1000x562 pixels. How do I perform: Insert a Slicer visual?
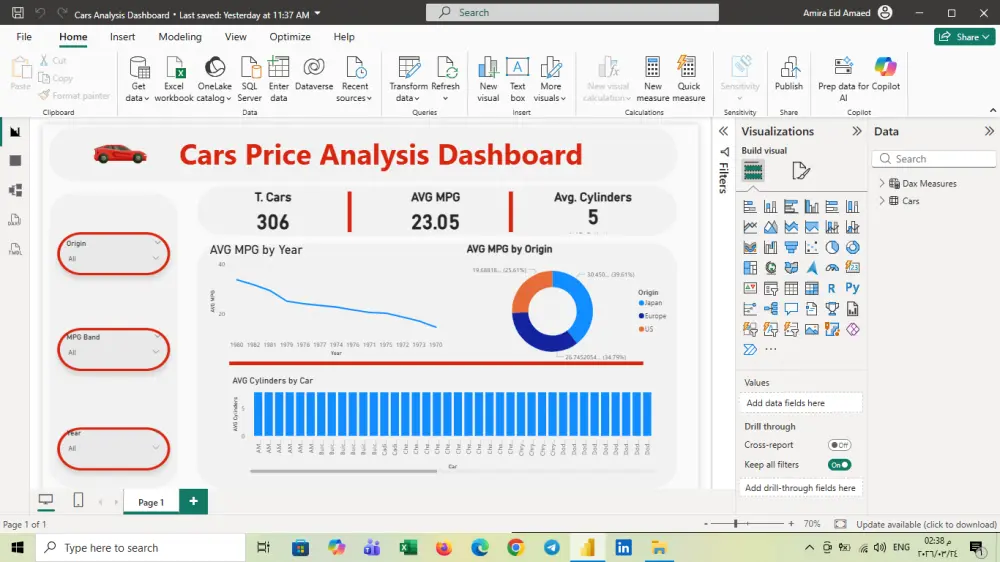tap(770, 288)
